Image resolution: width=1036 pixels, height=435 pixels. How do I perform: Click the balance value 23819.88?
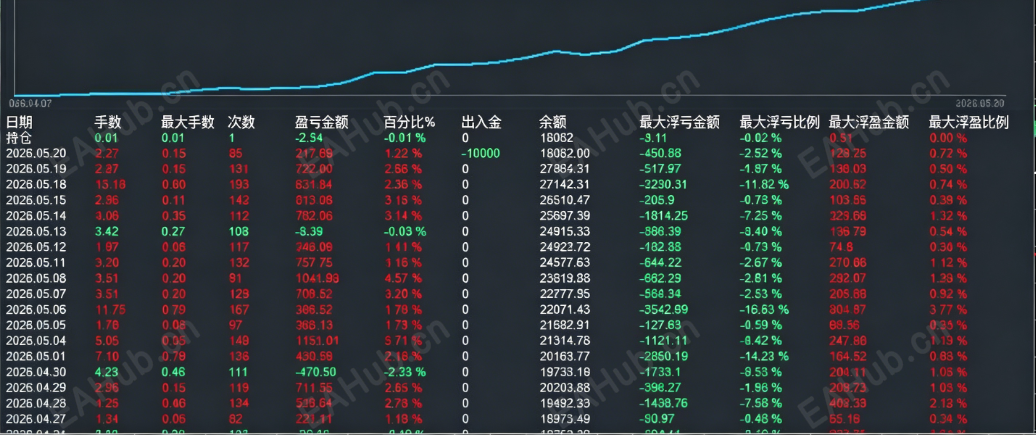coord(564,278)
